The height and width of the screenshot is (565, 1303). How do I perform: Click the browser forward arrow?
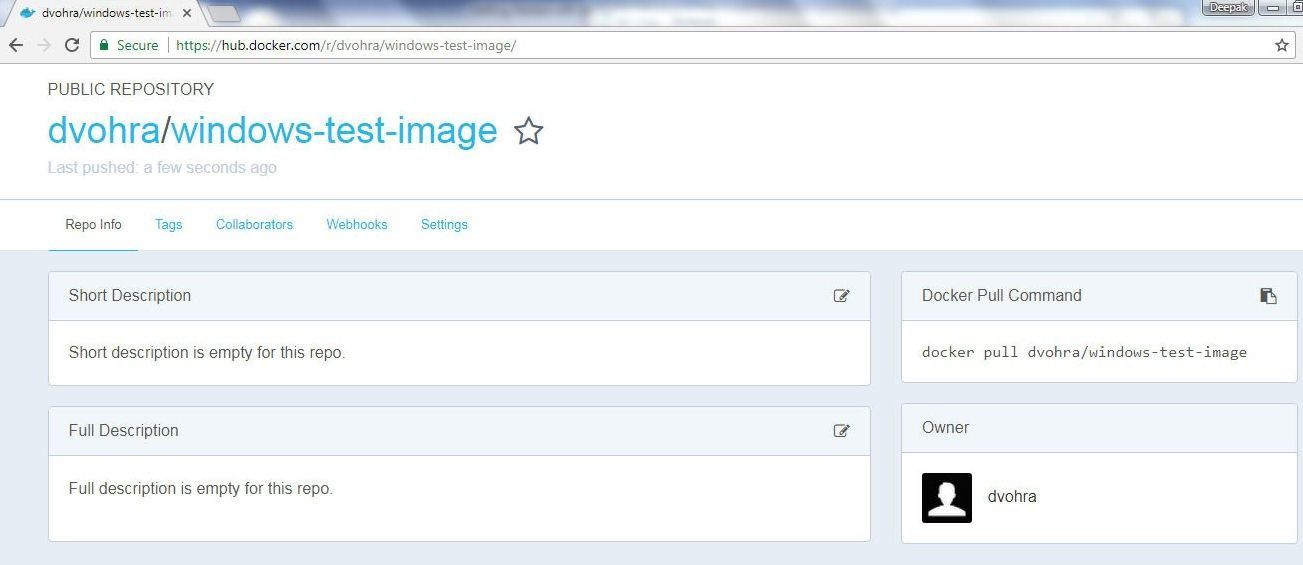44,45
